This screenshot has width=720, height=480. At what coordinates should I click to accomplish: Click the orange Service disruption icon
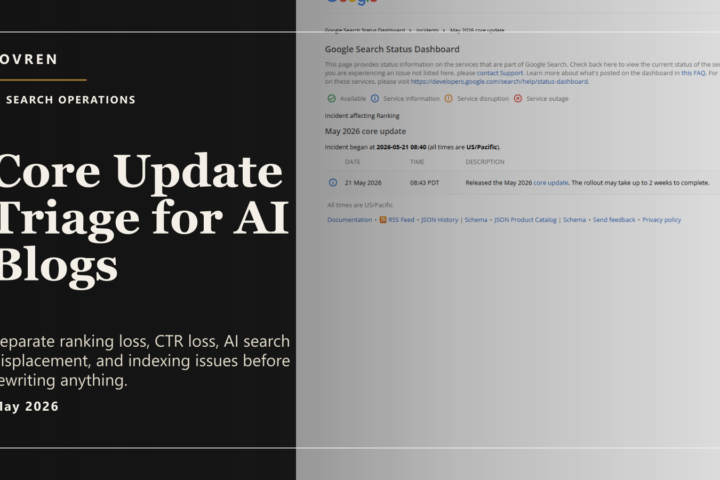(x=449, y=99)
